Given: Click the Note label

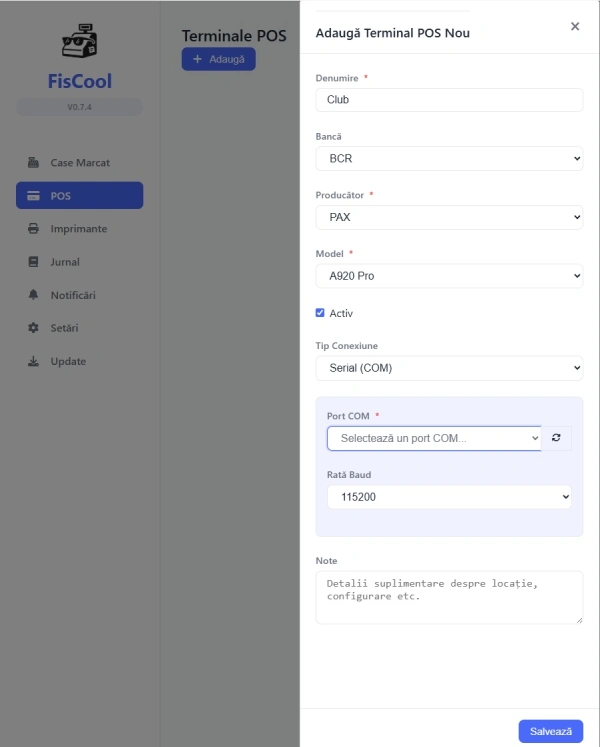Looking at the screenshot, I should tap(326, 561).
